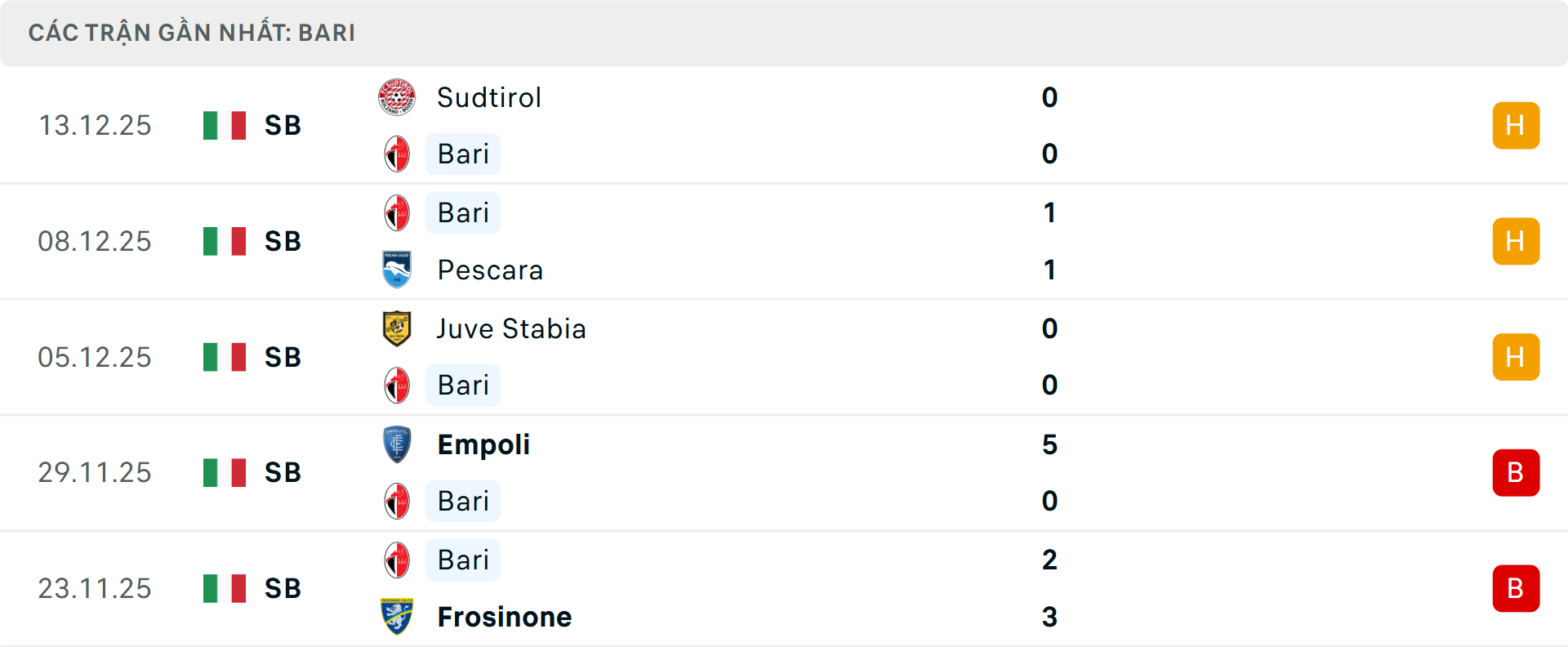The height and width of the screenshot is (647, 1568).
Task: Click the red B badge for Empoli match
Action: [1516, 473]
